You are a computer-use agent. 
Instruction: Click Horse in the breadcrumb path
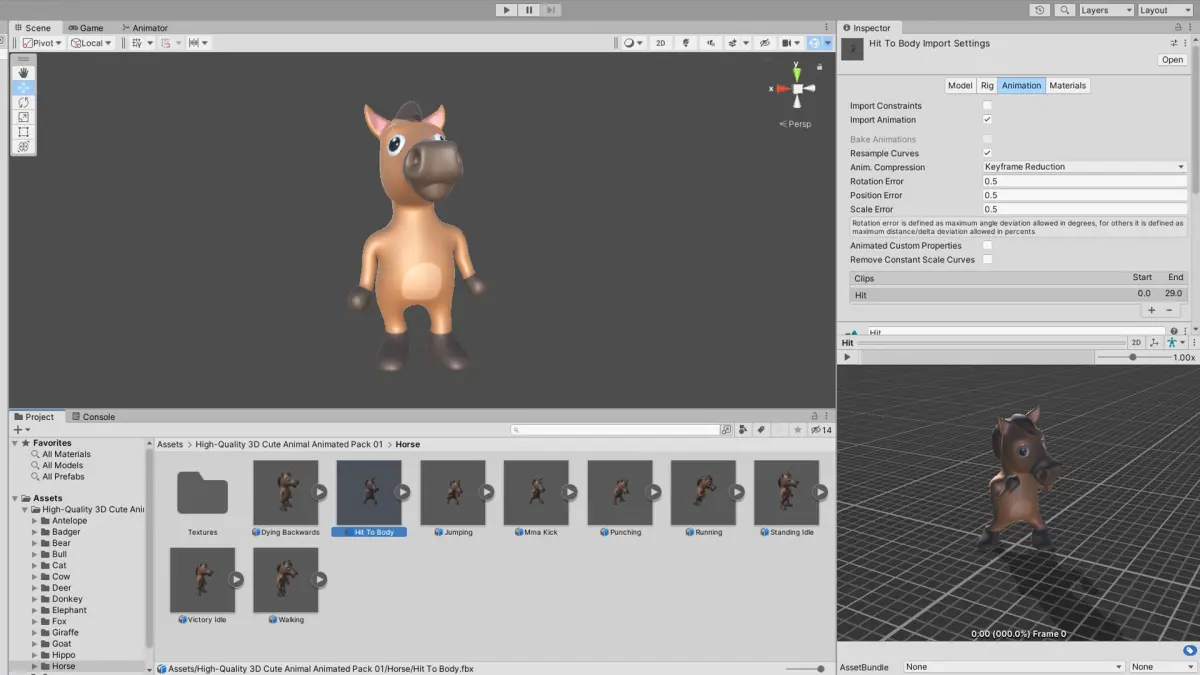tap(407, 444)
